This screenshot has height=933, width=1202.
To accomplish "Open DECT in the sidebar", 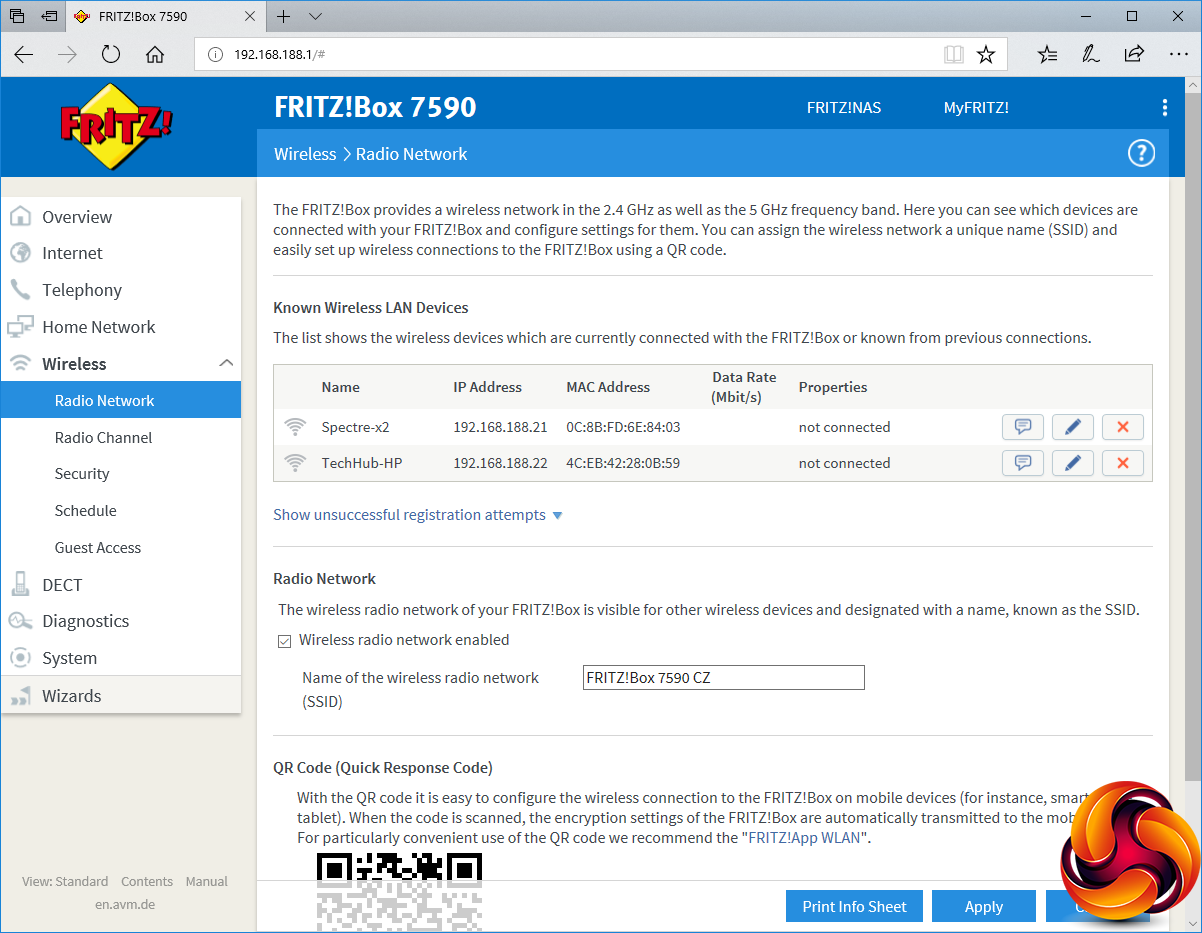I will pyautogui.click(x=121, y=585).
